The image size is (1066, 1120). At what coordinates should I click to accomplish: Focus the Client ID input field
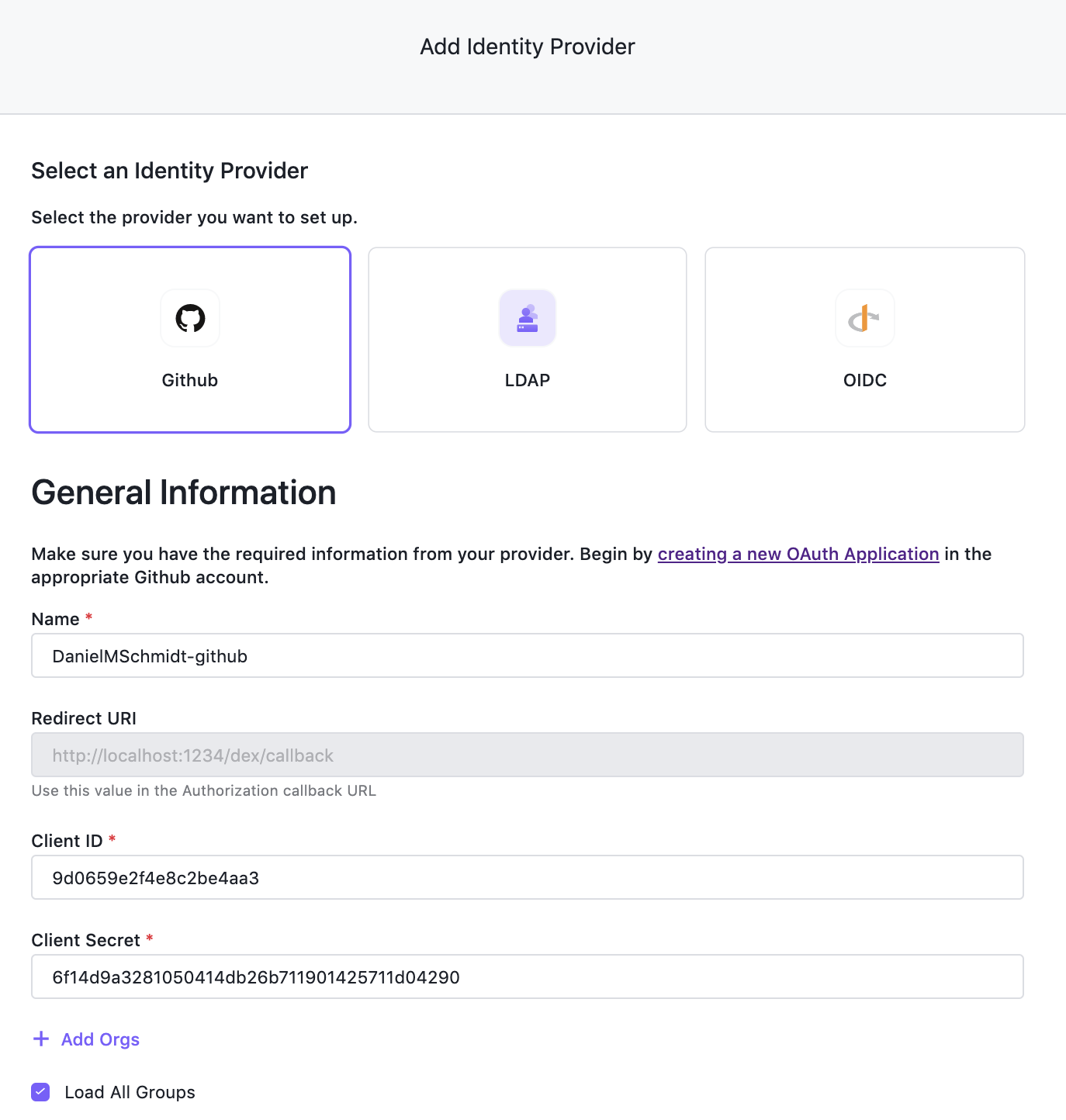point(528,877)
